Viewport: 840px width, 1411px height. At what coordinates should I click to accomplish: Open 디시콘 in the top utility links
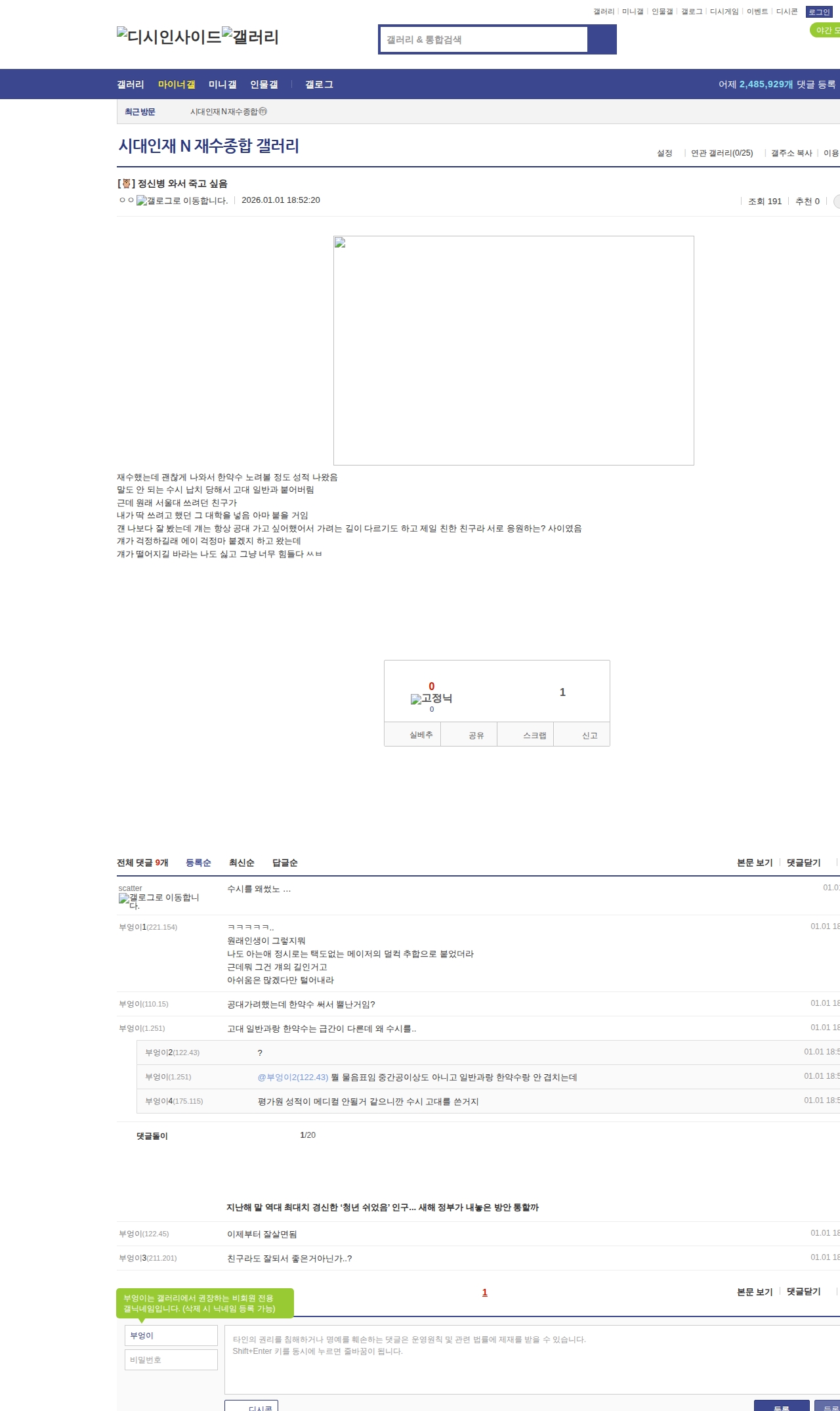click(787, 12)
